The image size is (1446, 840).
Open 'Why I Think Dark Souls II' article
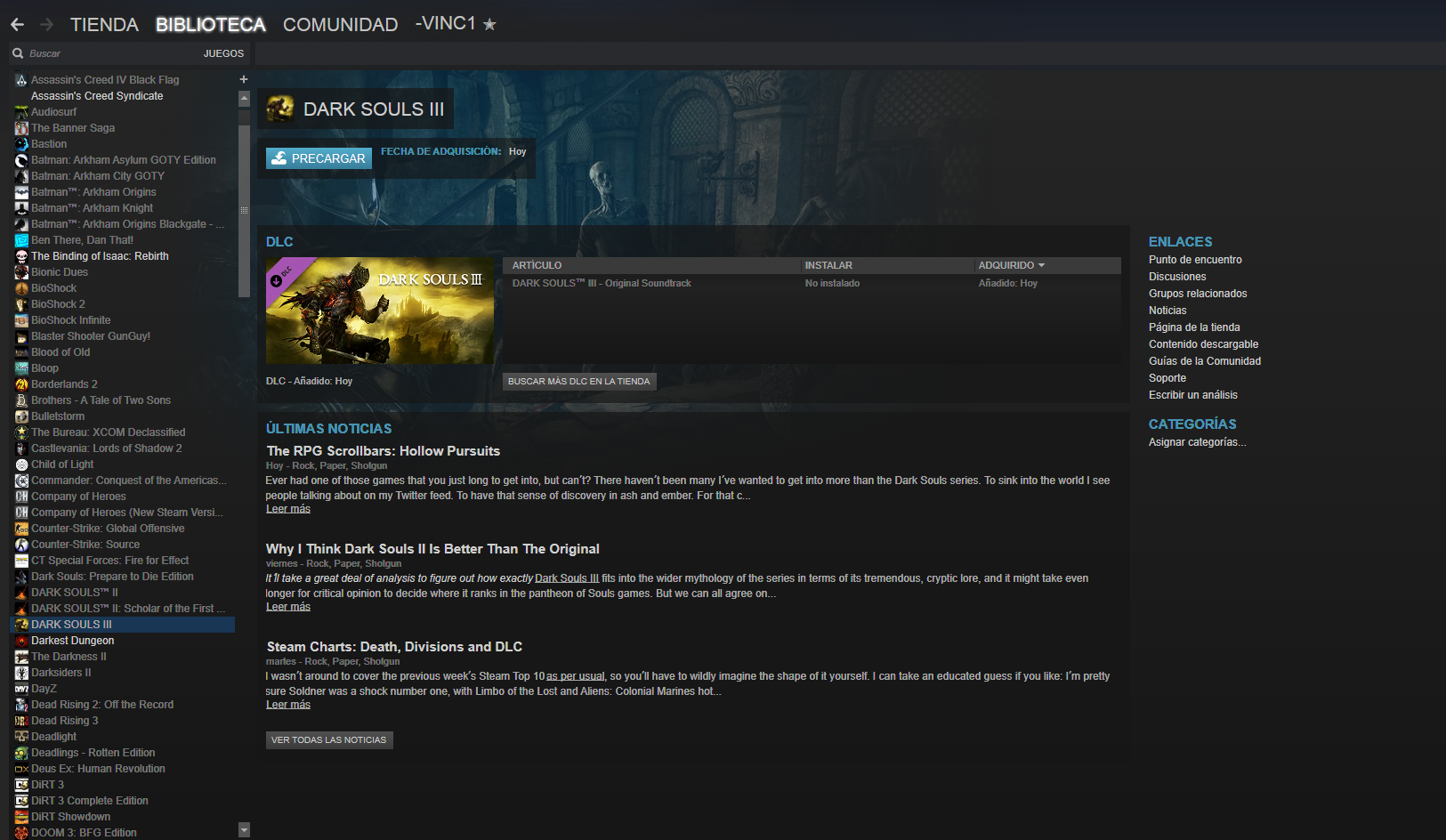(432, 549)
